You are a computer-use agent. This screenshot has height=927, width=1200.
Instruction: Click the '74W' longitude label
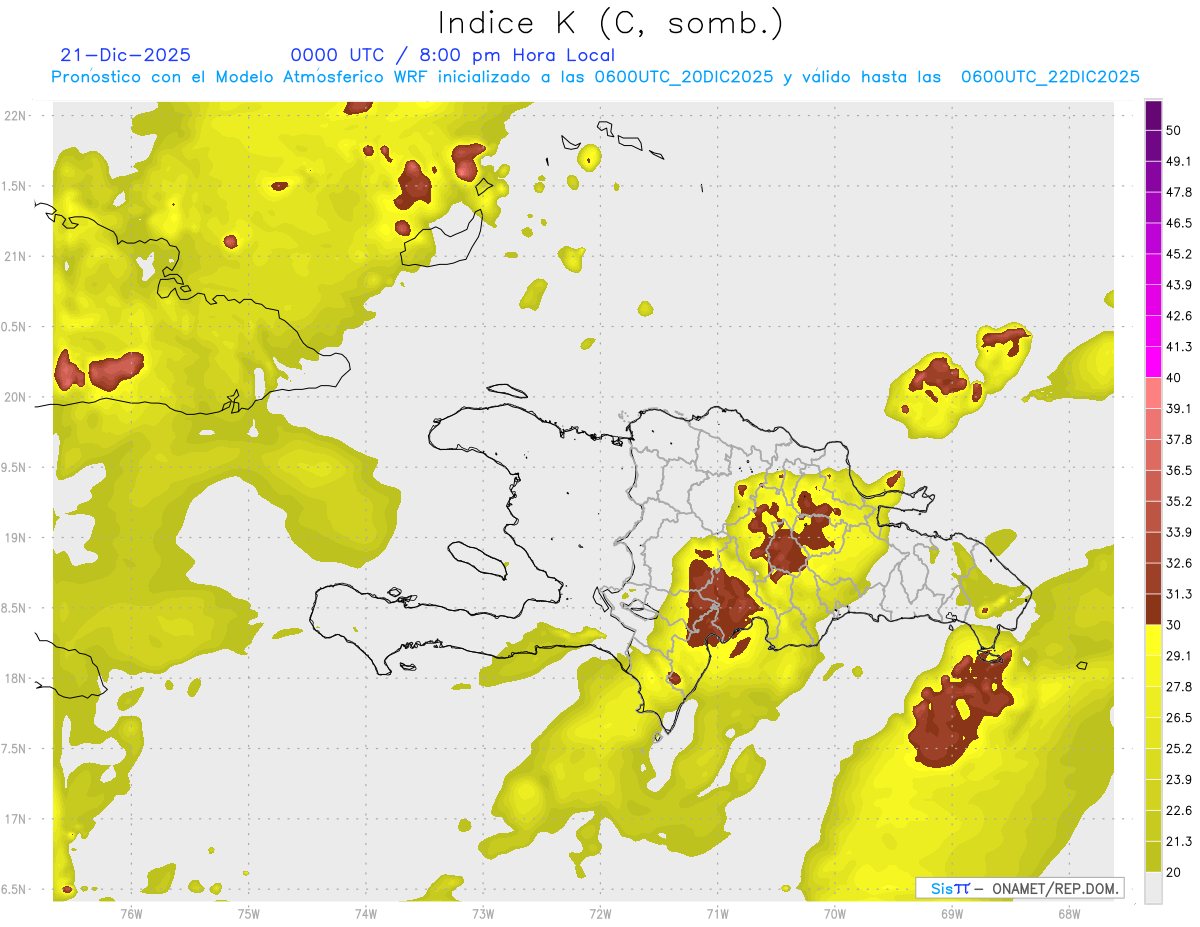coord(366,913)
